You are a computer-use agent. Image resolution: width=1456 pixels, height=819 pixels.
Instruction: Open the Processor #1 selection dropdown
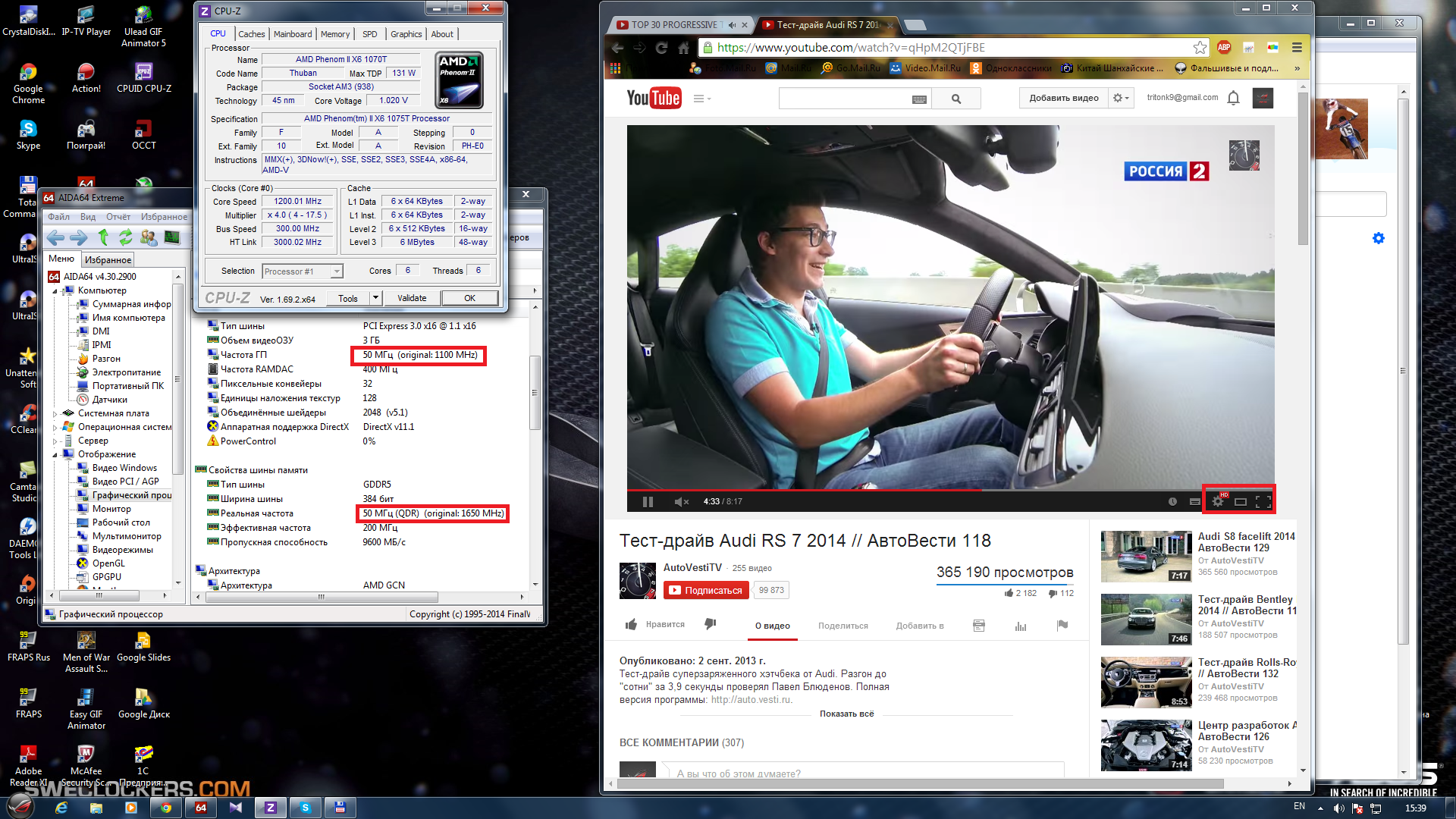[337, 271]
